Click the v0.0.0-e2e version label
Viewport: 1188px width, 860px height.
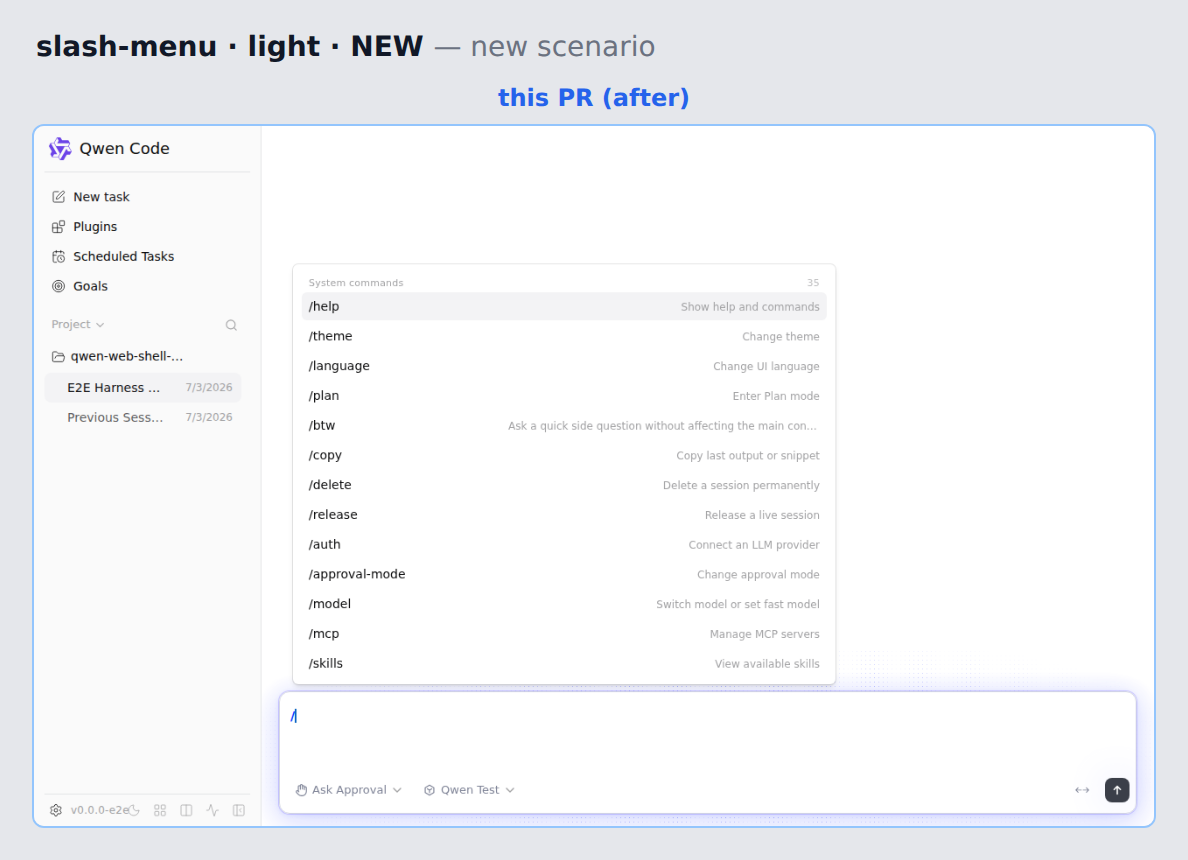[100, 810]
